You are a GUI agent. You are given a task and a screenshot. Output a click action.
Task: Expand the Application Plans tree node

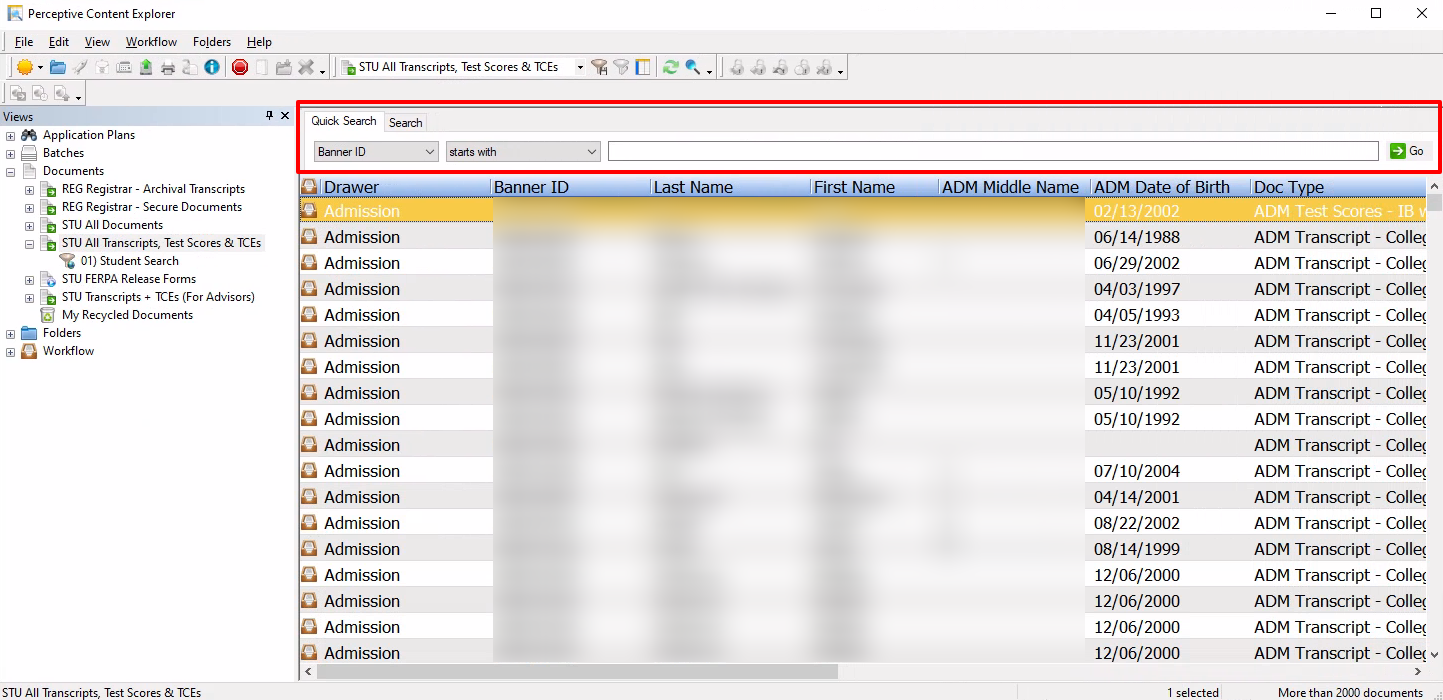coord(11,136)
